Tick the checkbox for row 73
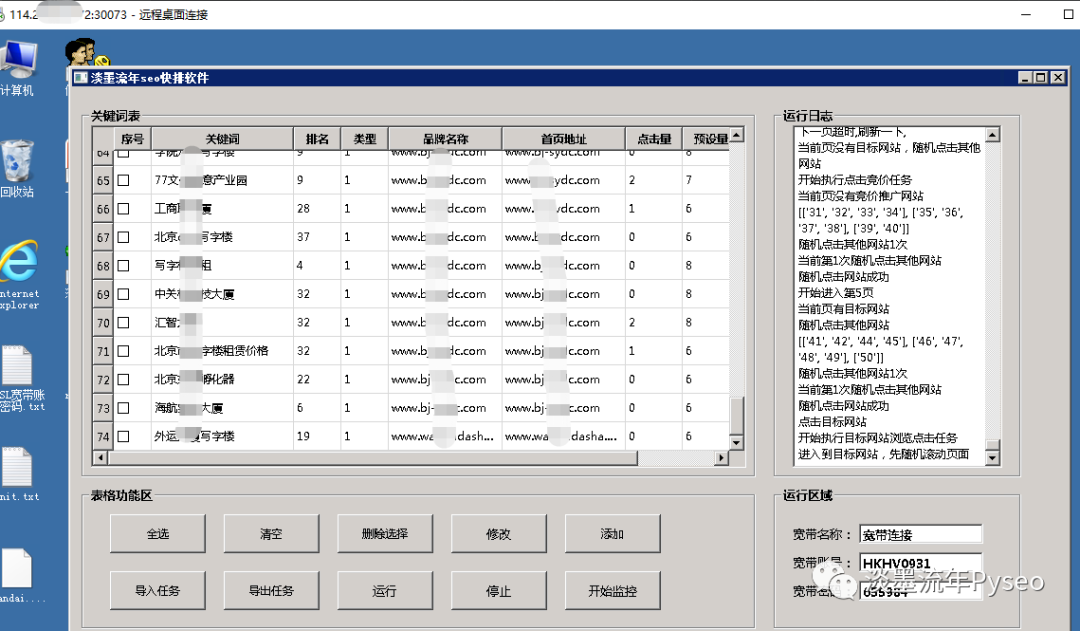Viewport: 1080px width, 631px height. click(x=123, y=408)
